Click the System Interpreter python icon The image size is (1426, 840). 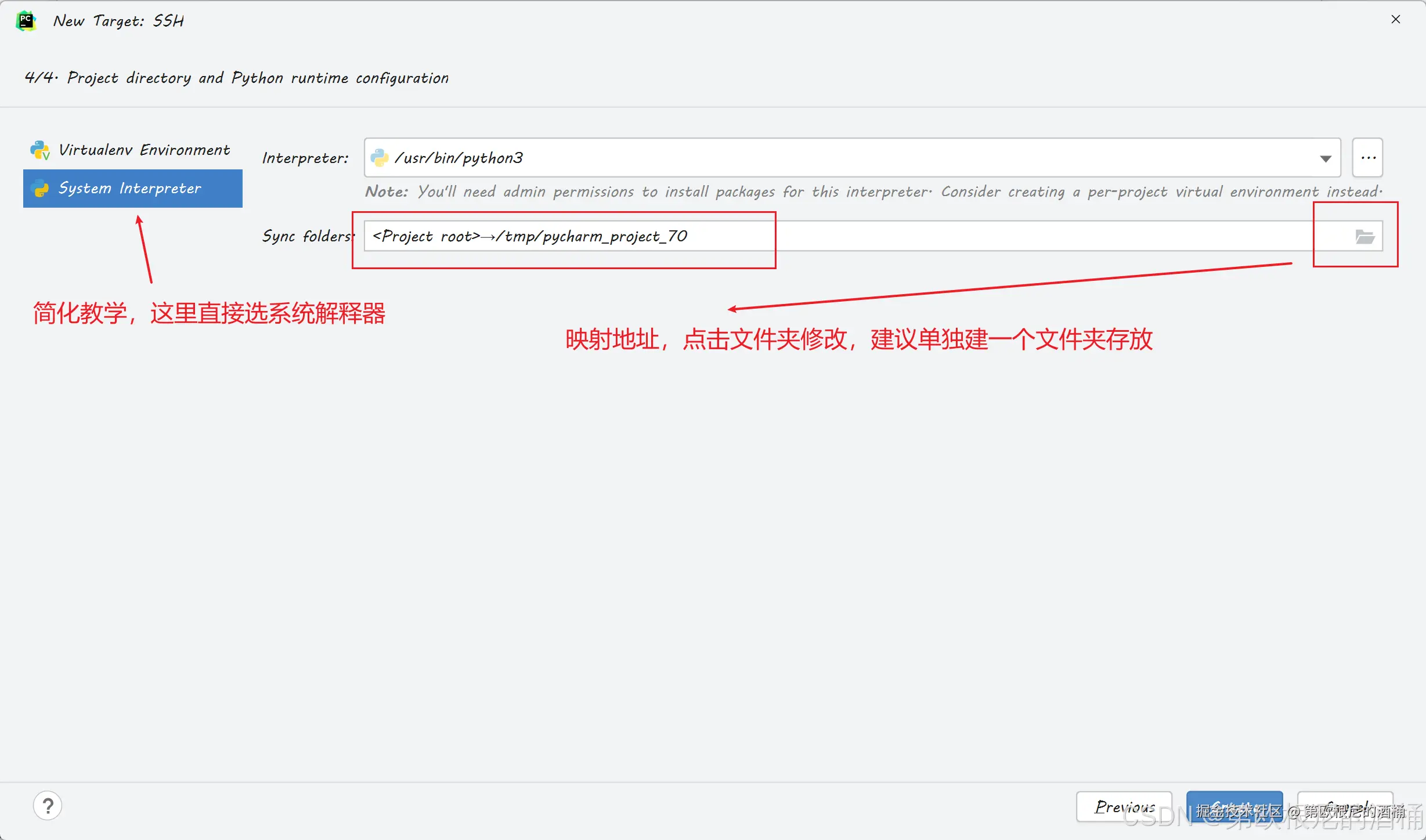click(x=40, y=189)
